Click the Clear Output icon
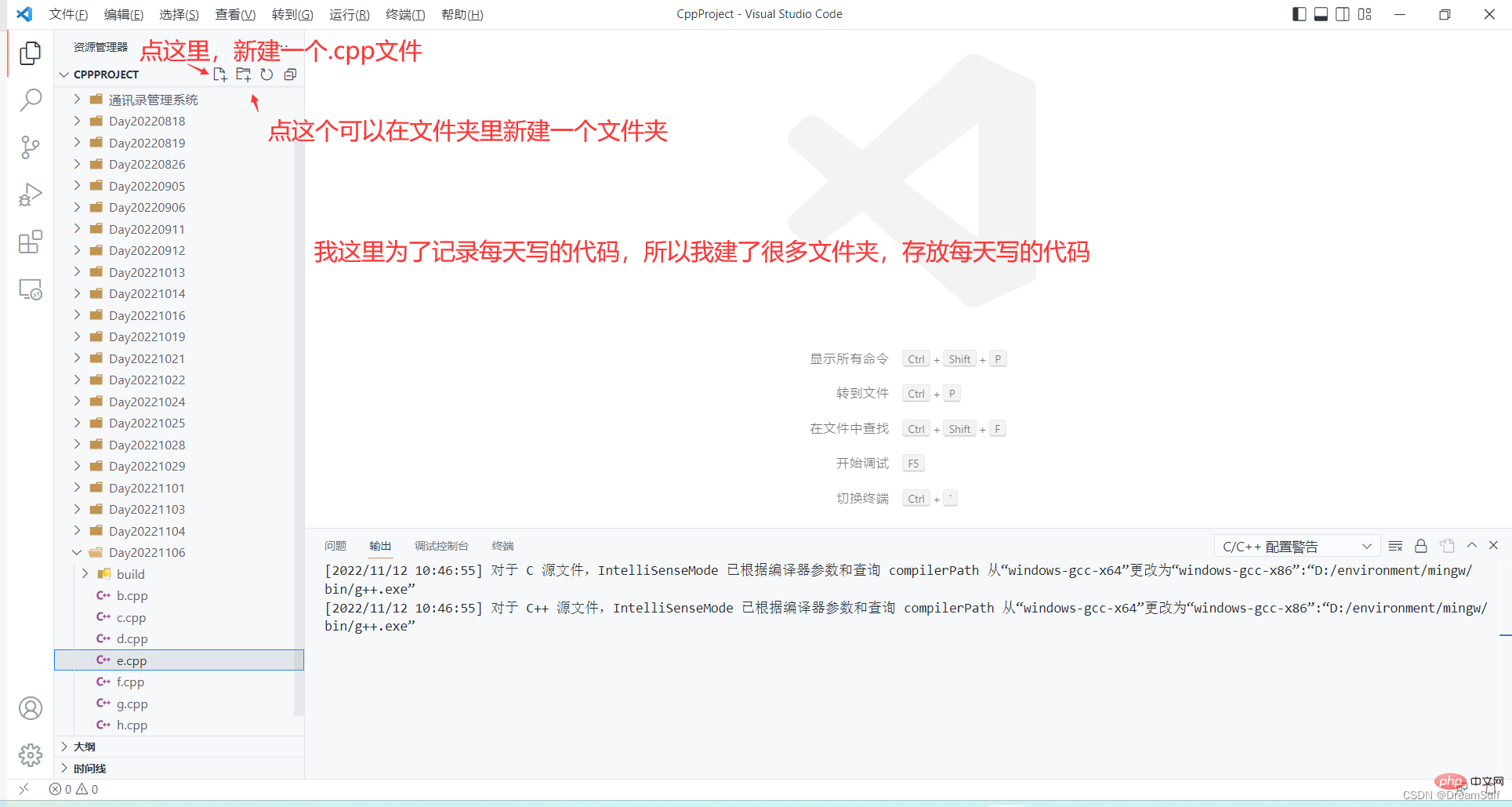Screen dimensions: 1512x807 tap(1395, 545)
